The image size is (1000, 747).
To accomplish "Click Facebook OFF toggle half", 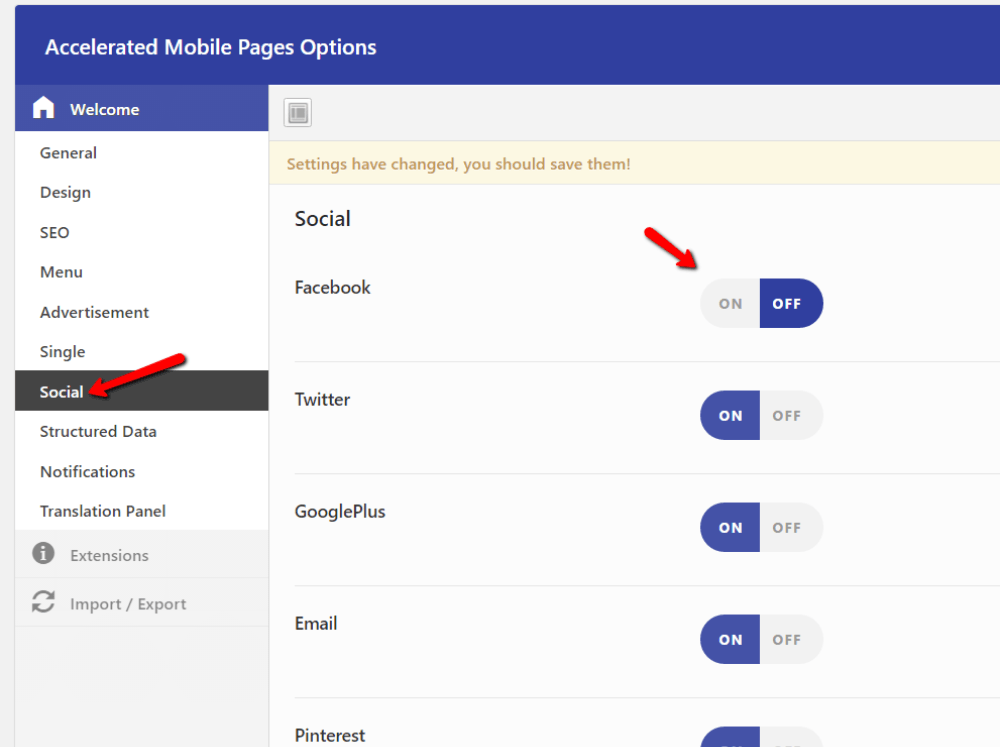I will [791, 304].
